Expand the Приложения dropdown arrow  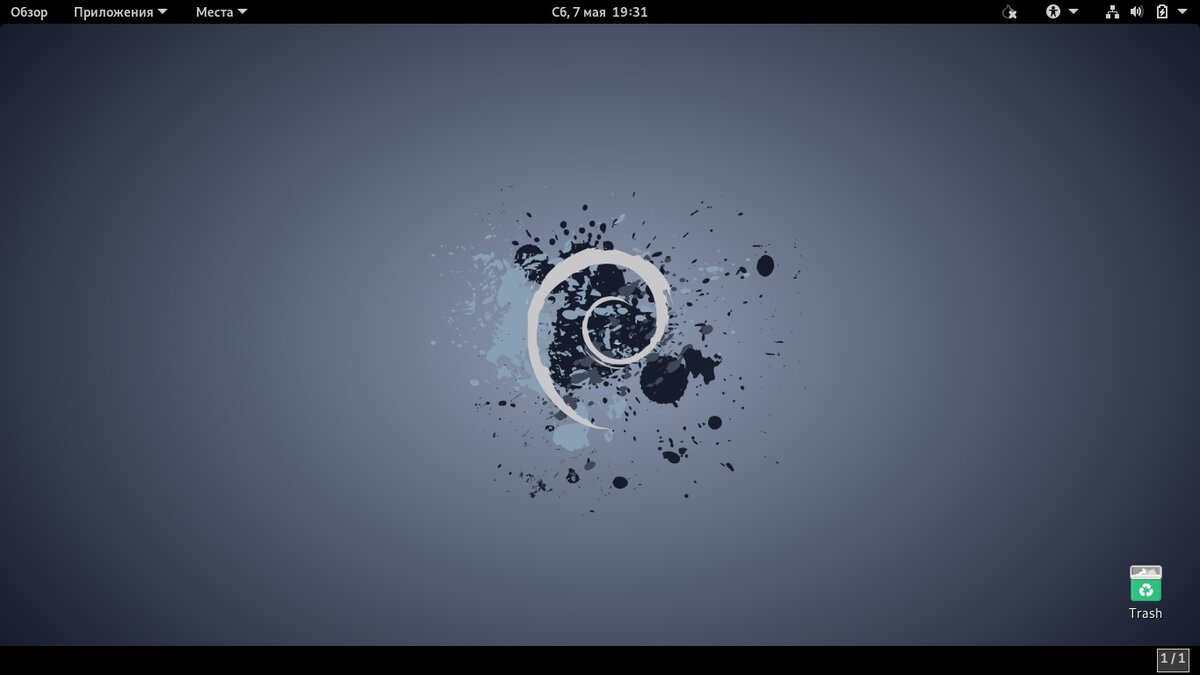pos(162,12)
